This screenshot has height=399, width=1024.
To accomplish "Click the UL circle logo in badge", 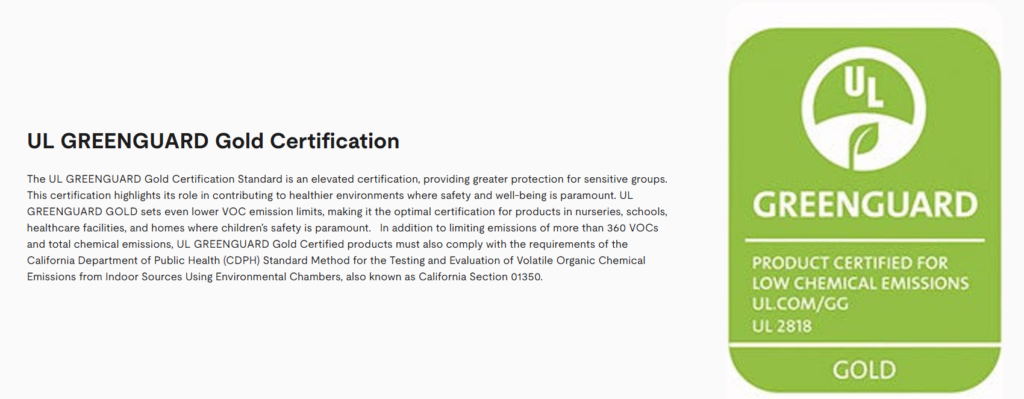I will coord(864,108).
